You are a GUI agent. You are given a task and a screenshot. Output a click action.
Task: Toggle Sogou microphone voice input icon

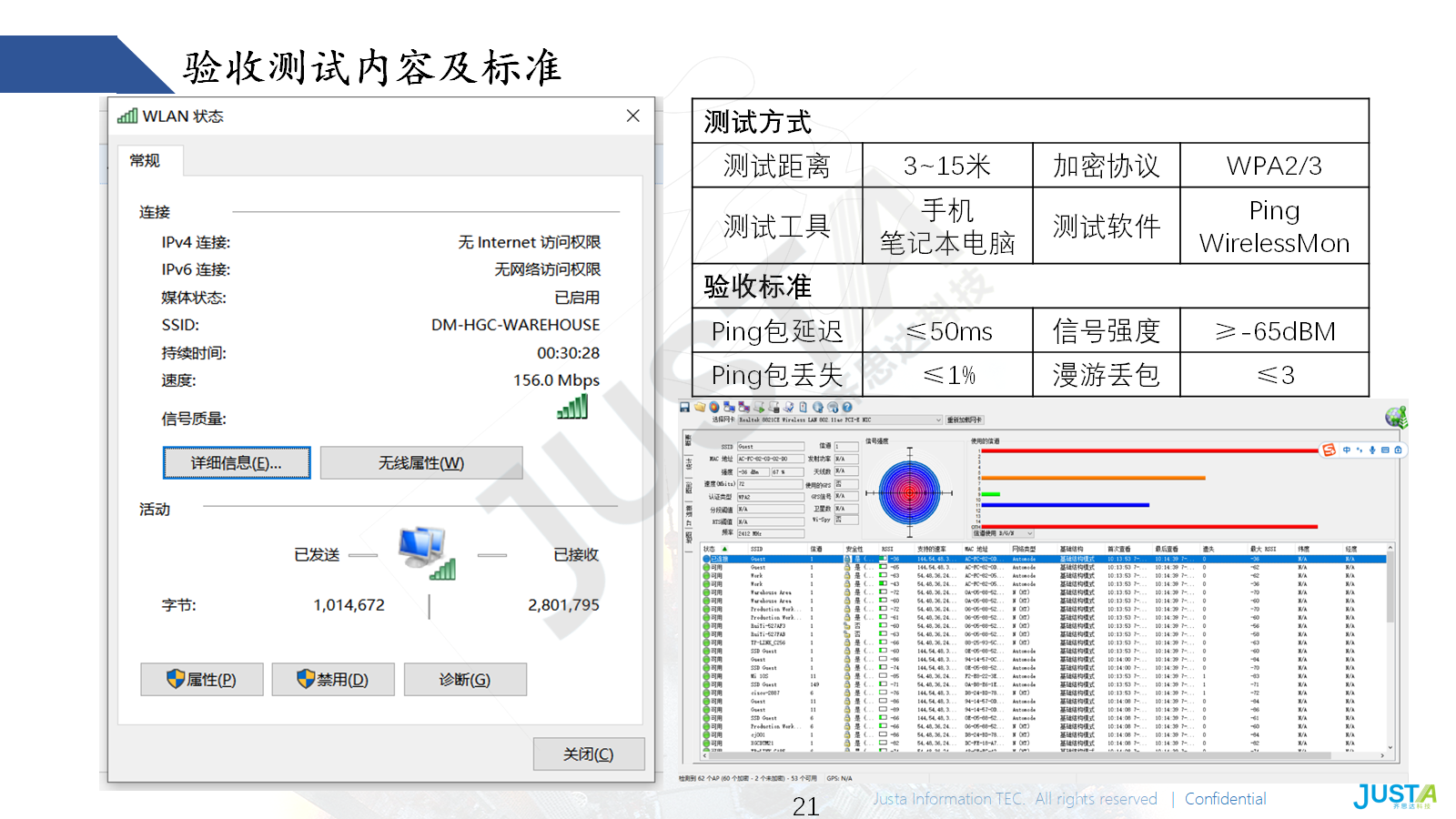(1372, 450)
